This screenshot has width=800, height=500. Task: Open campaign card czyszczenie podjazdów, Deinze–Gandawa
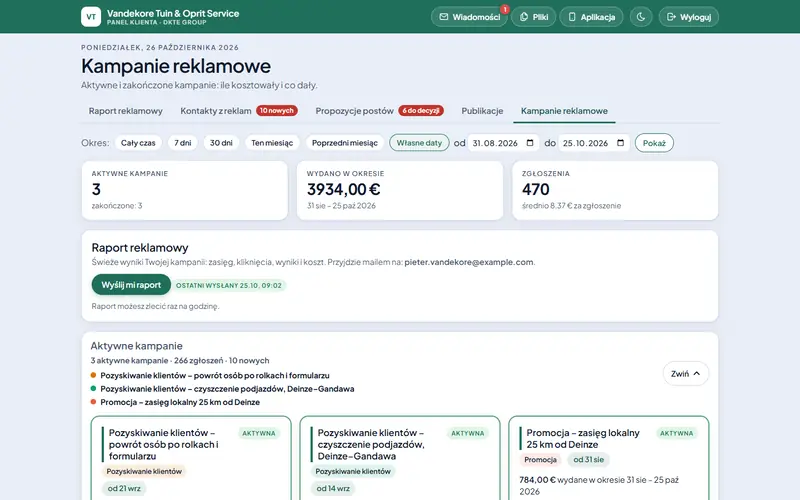(400, 458)
